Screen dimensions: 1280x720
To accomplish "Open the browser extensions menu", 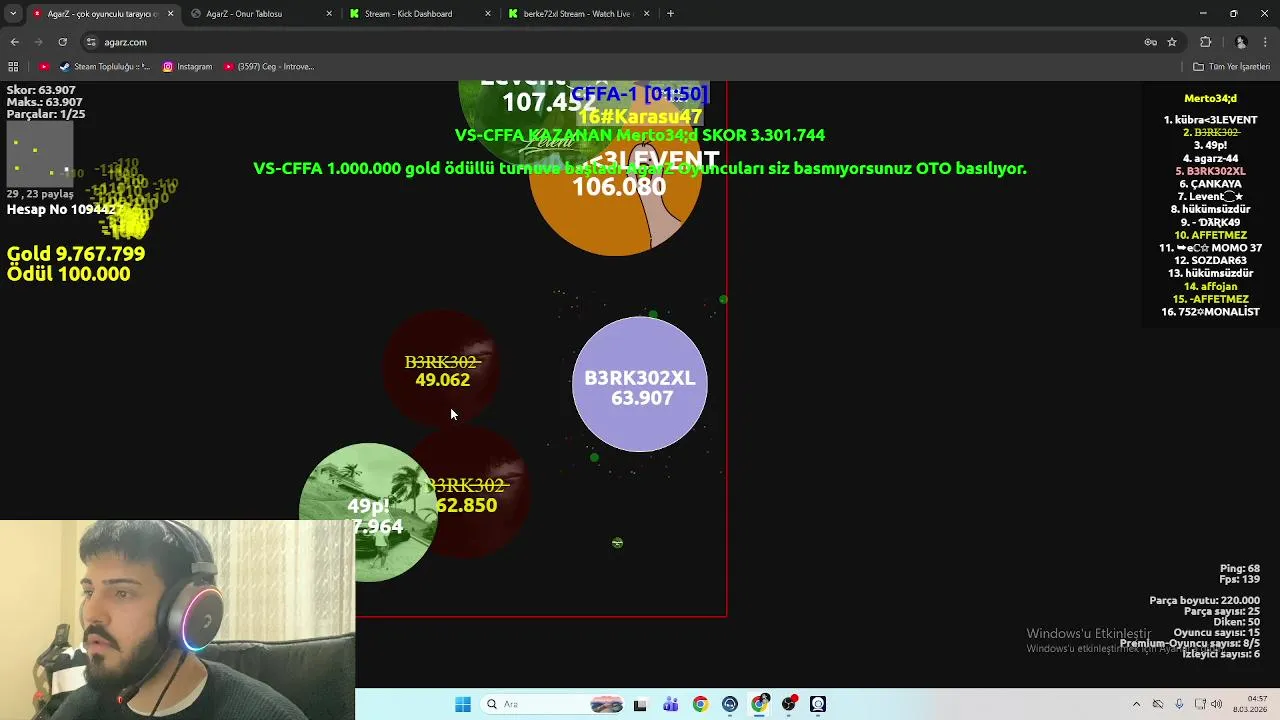I will tap(1205, 42).
